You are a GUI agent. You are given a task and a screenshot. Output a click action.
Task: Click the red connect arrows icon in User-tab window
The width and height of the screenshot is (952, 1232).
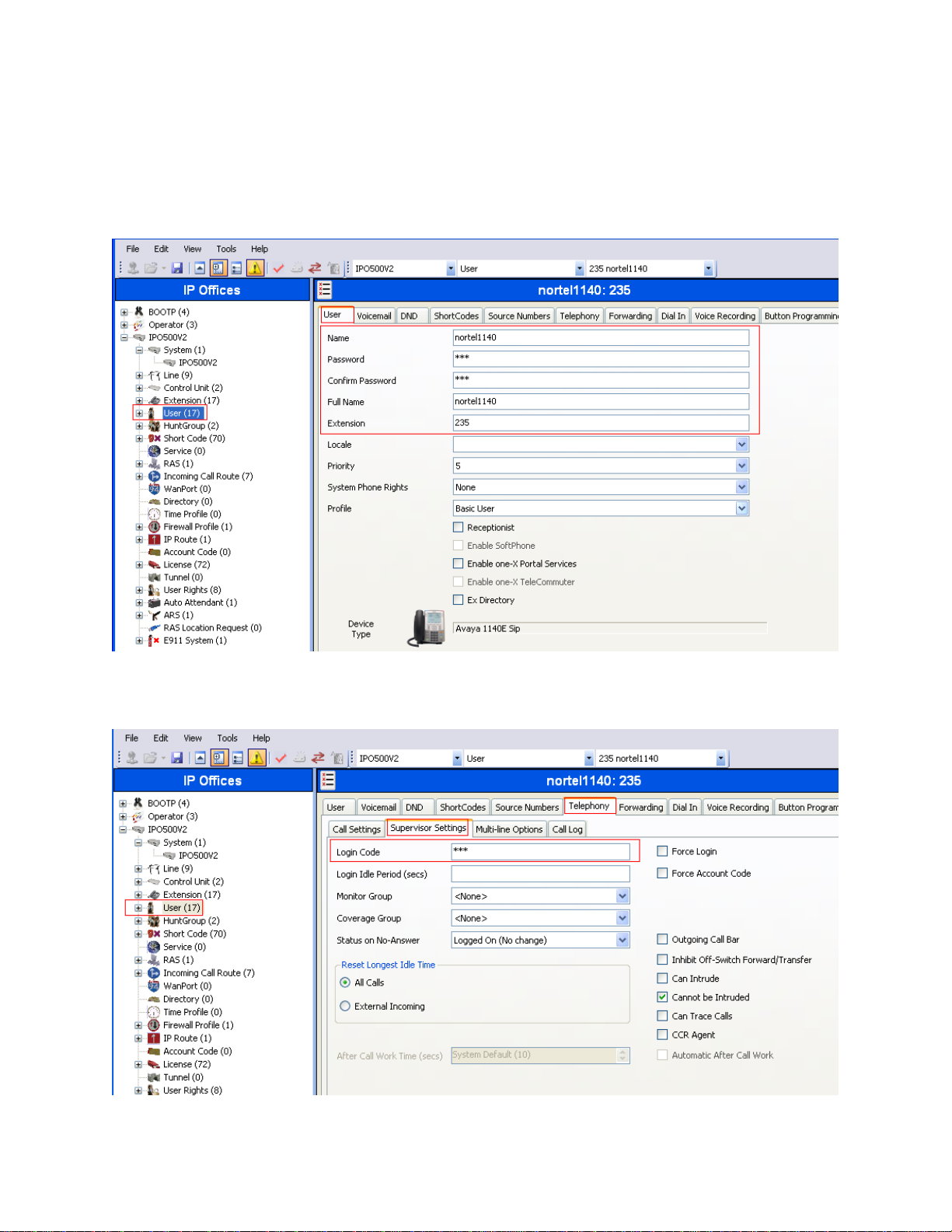click(315, 268)
